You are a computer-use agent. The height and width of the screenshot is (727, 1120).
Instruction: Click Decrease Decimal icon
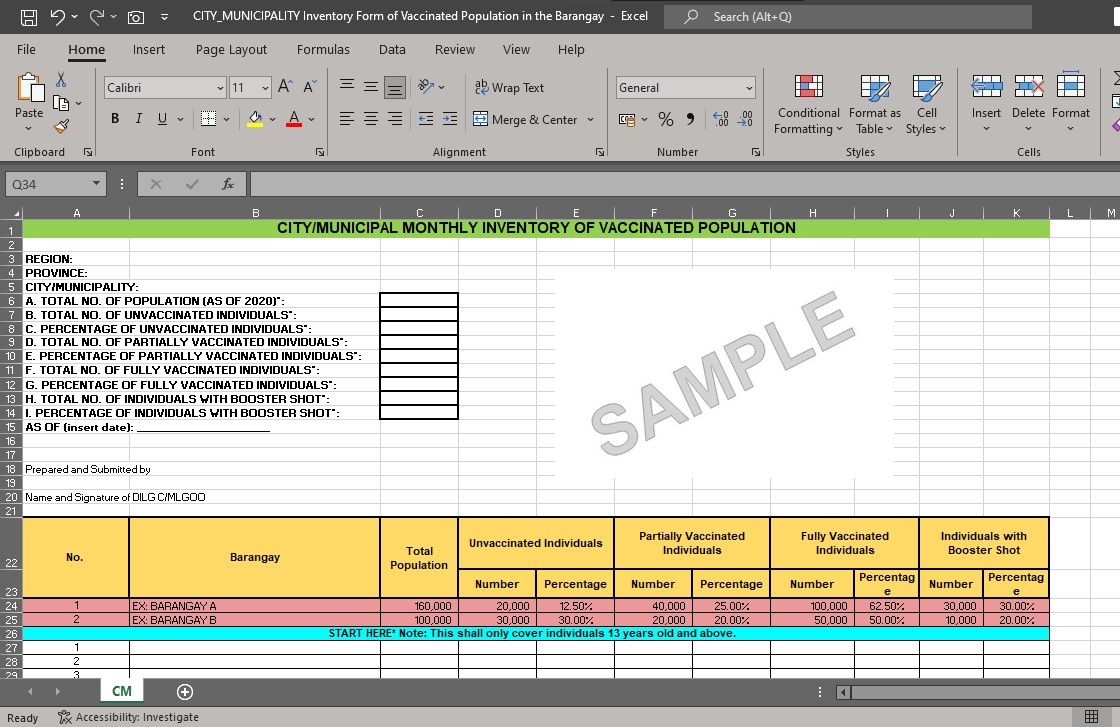click(745, 119)
